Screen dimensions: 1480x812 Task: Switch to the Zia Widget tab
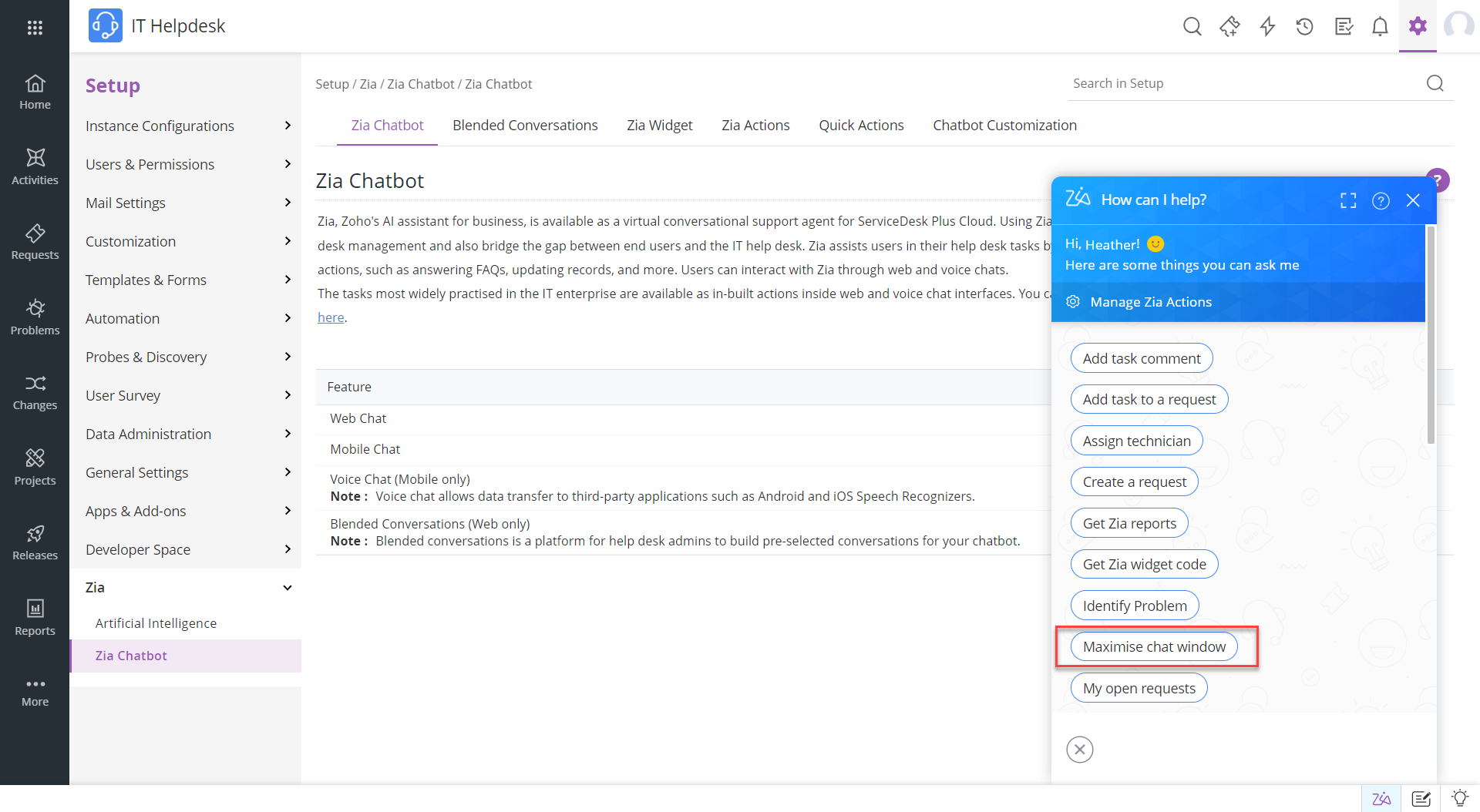pos(659,125)
